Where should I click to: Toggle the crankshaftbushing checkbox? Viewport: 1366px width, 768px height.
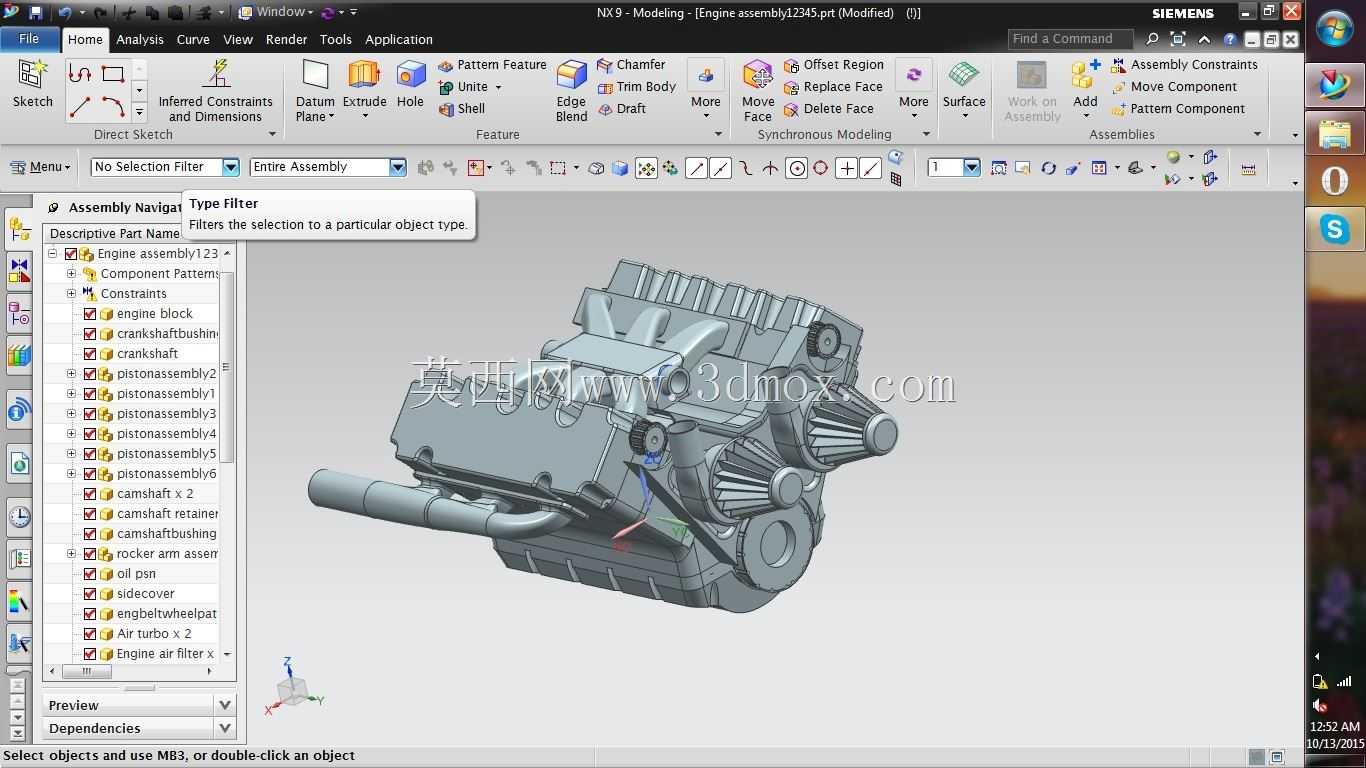click(90, 334)
